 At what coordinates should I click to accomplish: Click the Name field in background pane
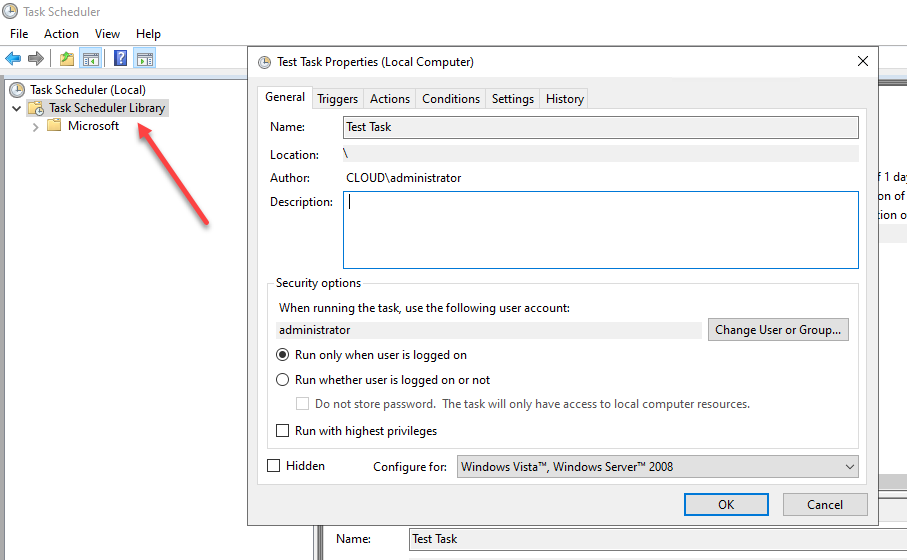(658, 539)
